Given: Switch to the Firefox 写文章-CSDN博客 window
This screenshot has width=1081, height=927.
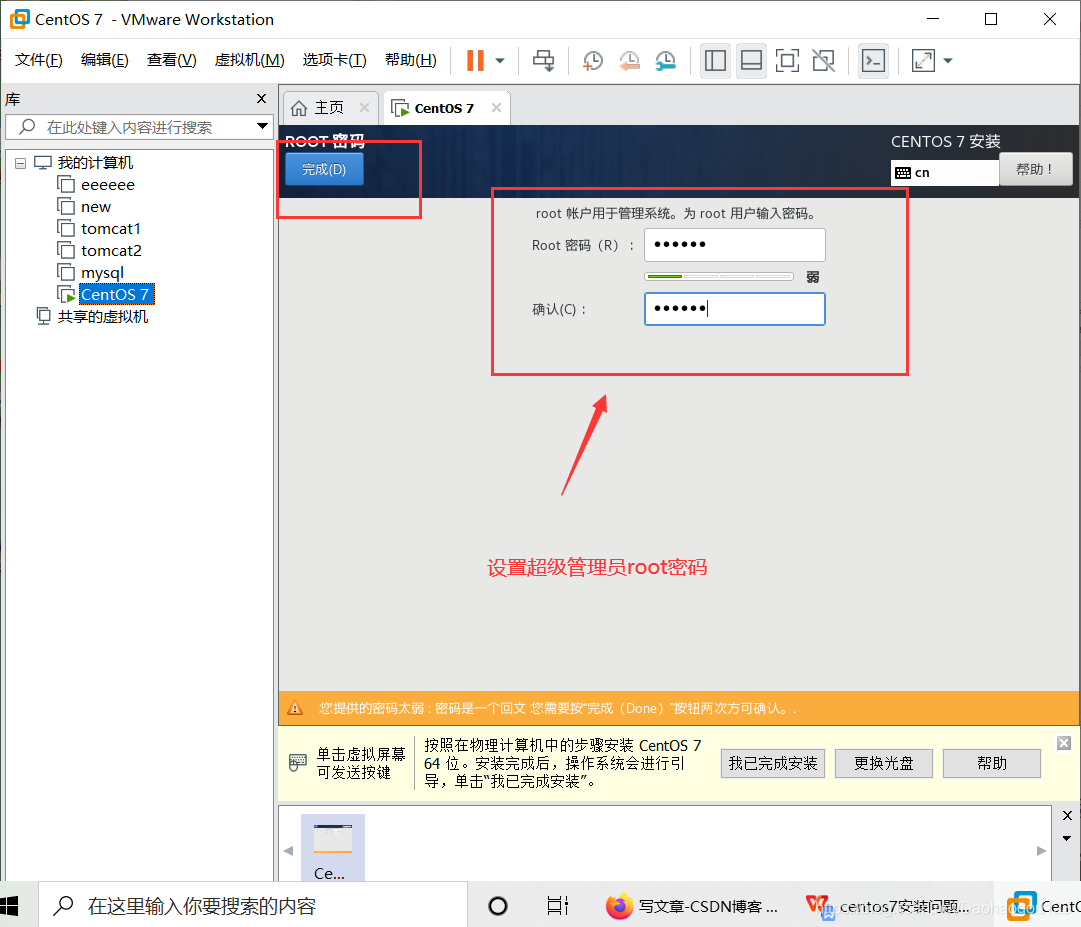Looking at the screenshot, I should (x=692, y=906).
